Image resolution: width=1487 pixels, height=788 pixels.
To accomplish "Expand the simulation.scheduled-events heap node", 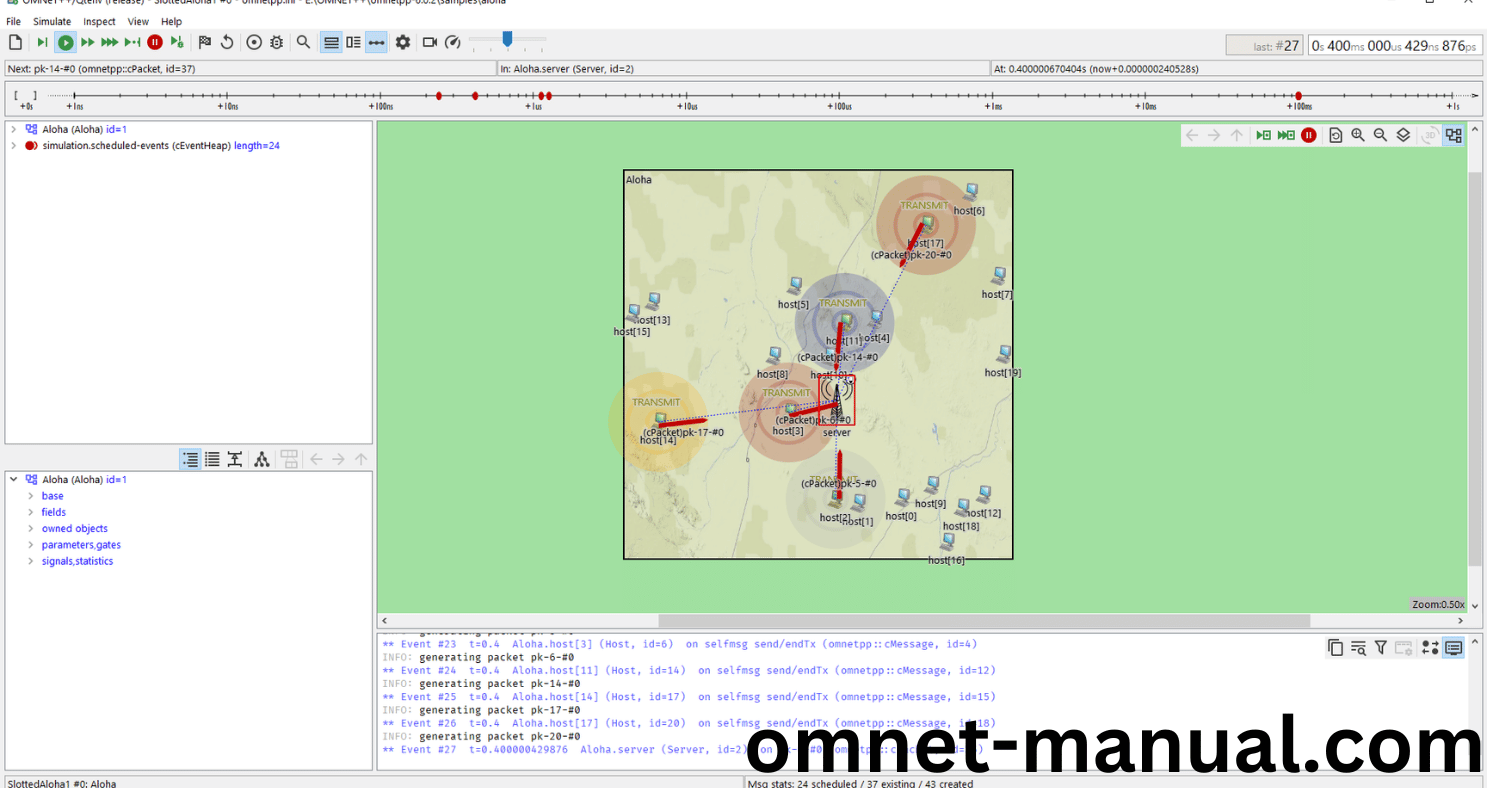I will pyautogui.click(x=16, y=144).
